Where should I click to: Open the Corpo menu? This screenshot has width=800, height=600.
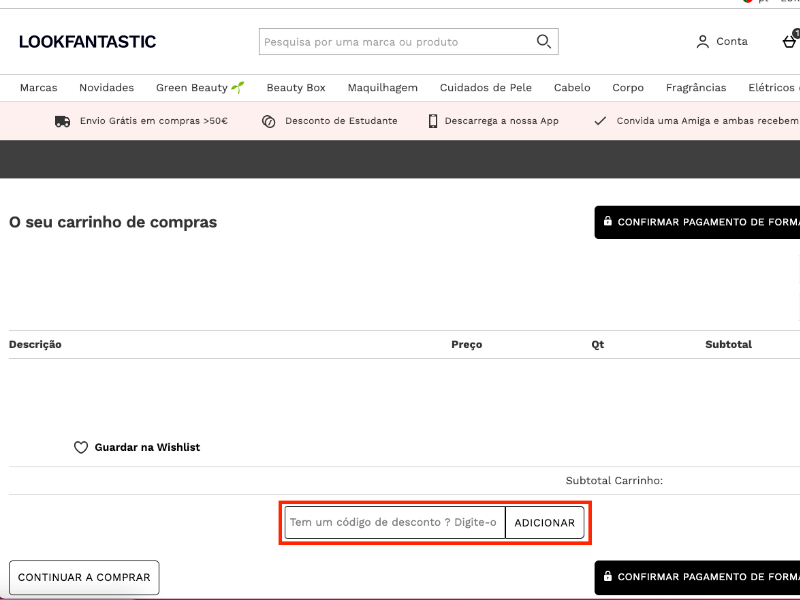point(628,88)
